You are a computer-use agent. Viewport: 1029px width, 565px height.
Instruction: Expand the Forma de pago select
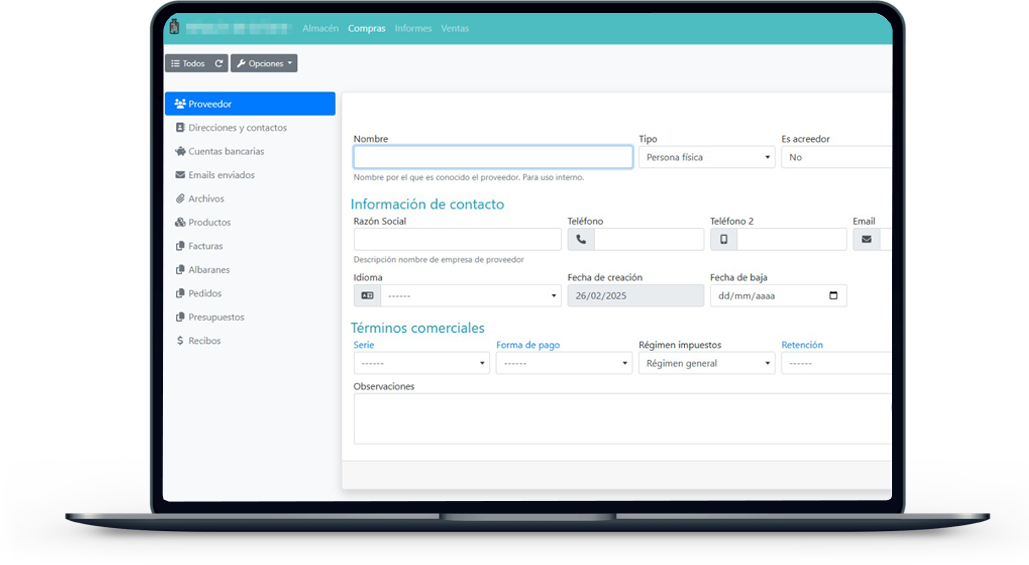(563, 364)
